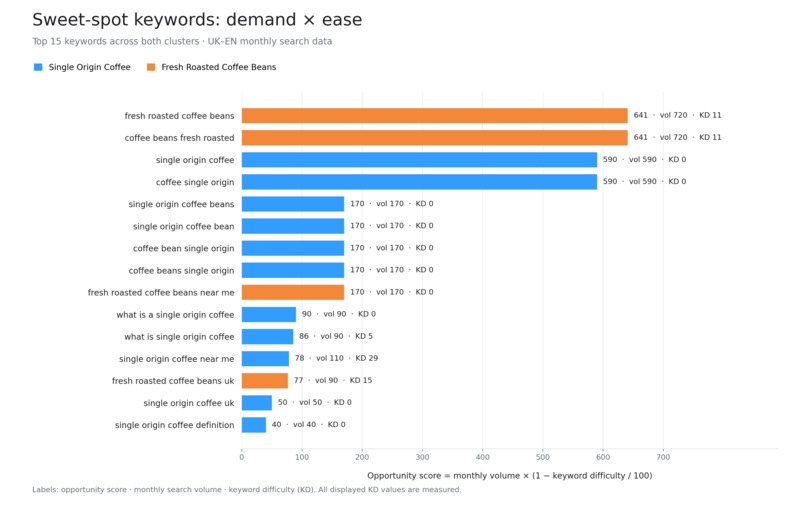Click the keyword label 'what is single origin coffee'
The image size is (806, 510).
tap(179, 337)
